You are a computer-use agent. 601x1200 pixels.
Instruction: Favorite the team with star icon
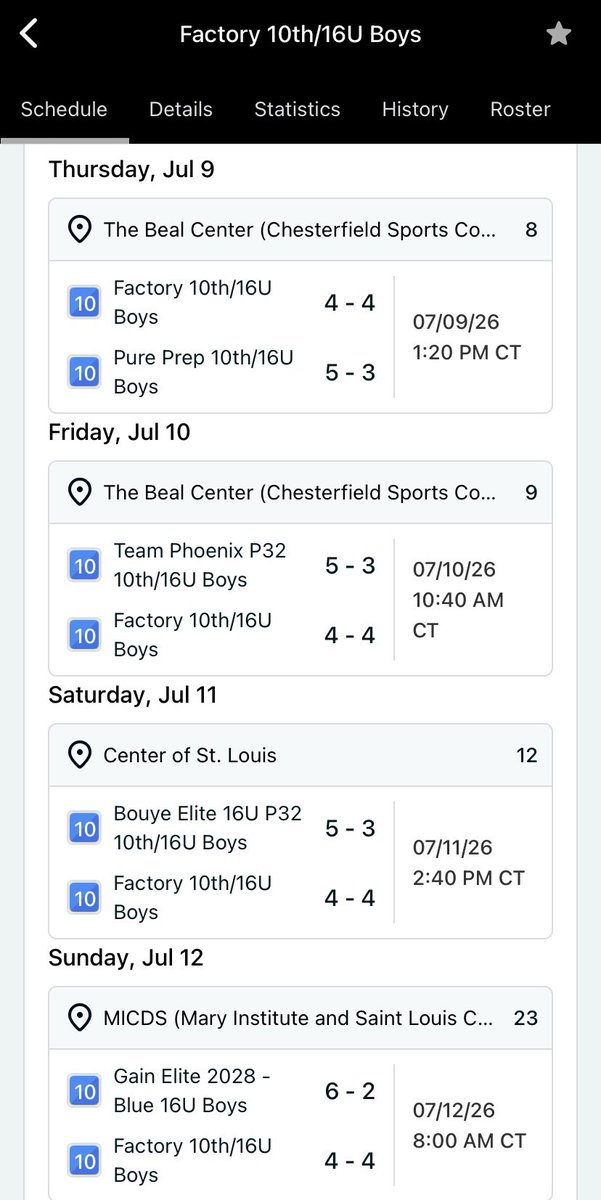point(558,34)
